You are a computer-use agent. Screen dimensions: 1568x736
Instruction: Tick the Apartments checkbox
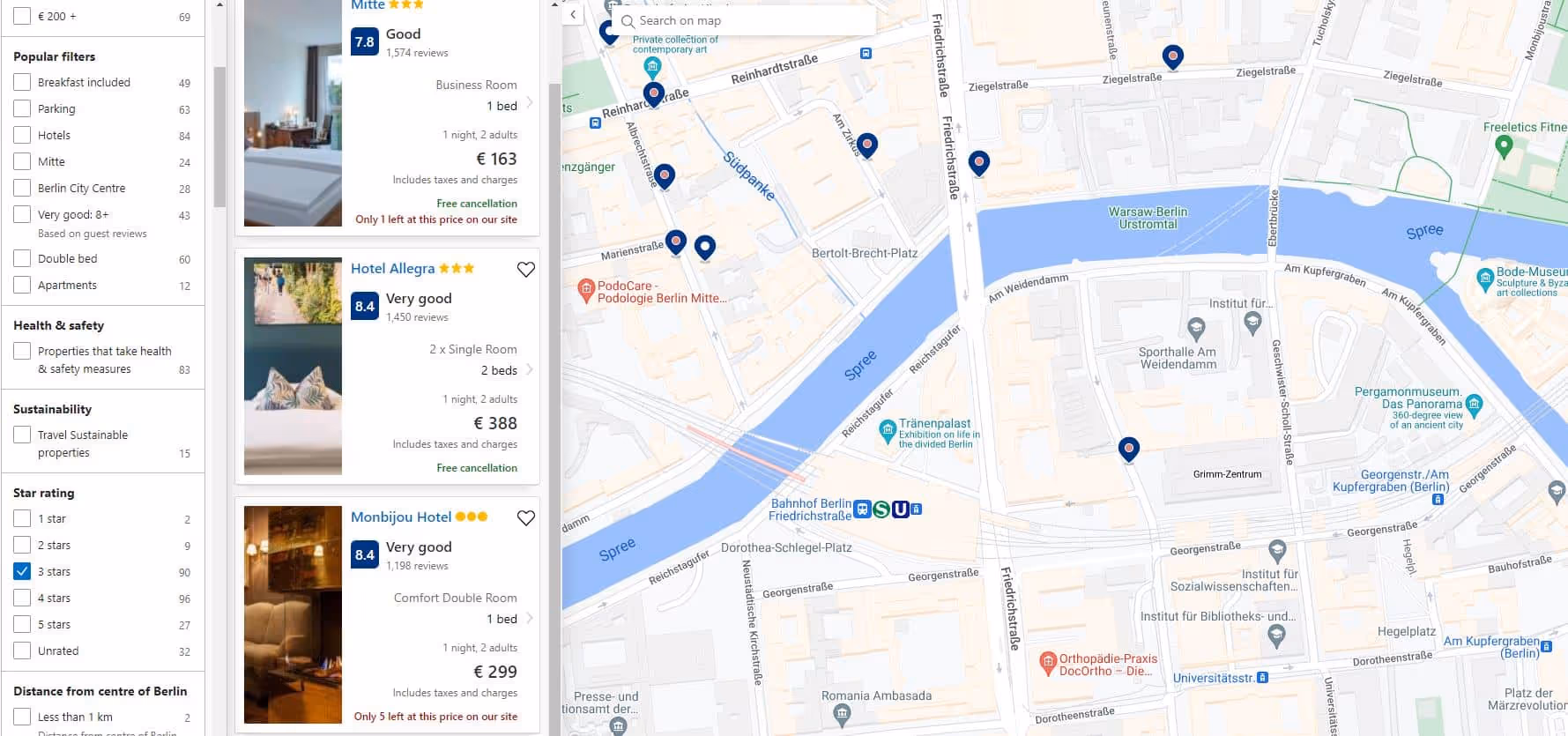22,285
